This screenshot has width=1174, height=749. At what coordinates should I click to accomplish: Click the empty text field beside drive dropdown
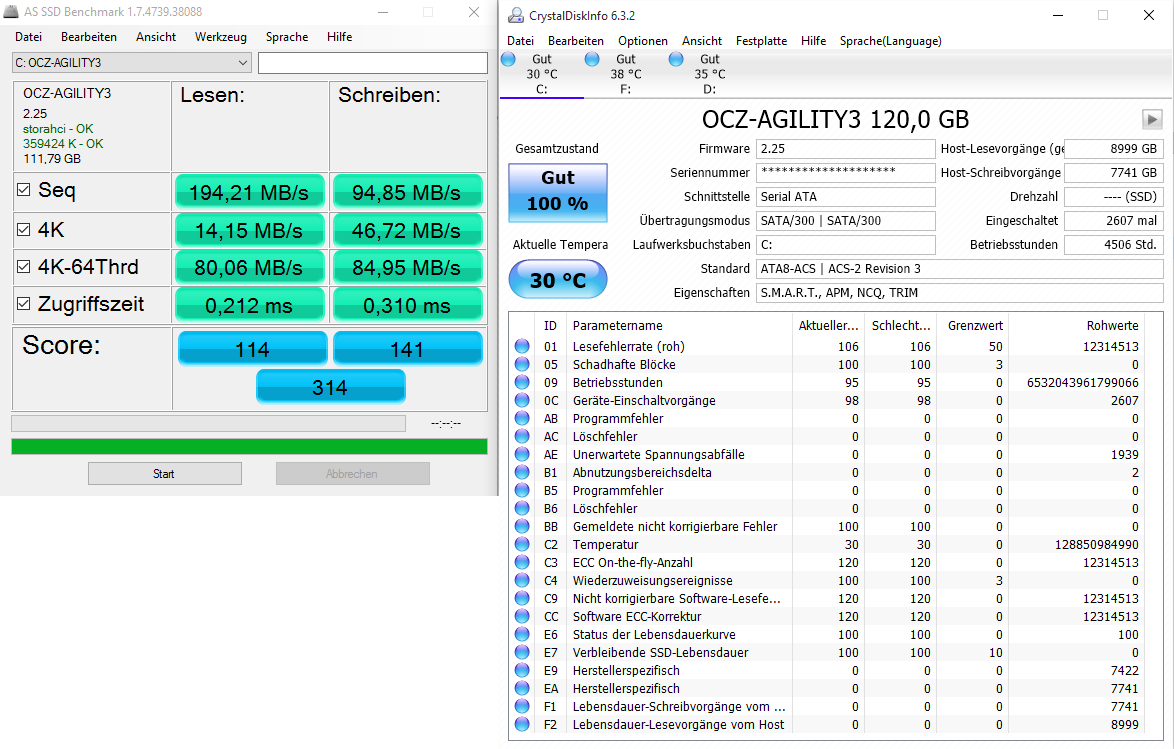click(x=373, y=63)
